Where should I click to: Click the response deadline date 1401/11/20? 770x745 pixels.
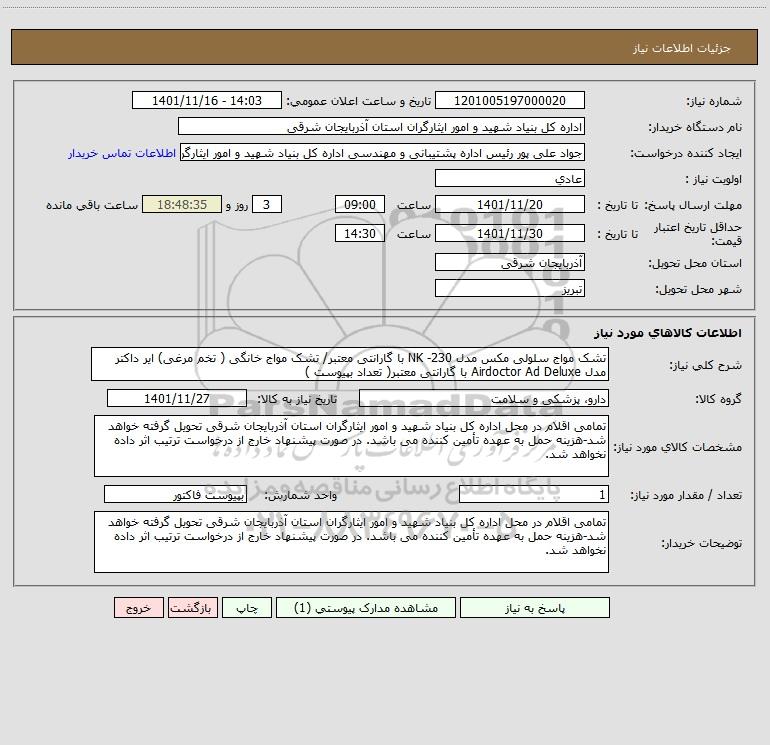pyautogui.click(x=510, y=204)
